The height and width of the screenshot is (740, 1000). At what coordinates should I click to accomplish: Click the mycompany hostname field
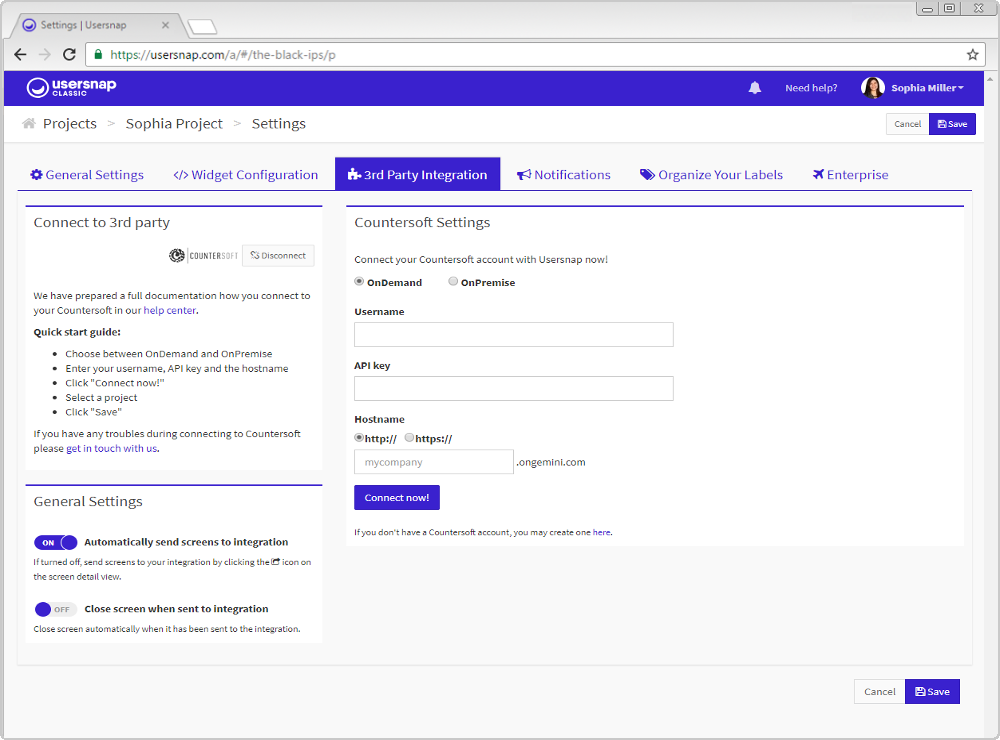[434, 462]
